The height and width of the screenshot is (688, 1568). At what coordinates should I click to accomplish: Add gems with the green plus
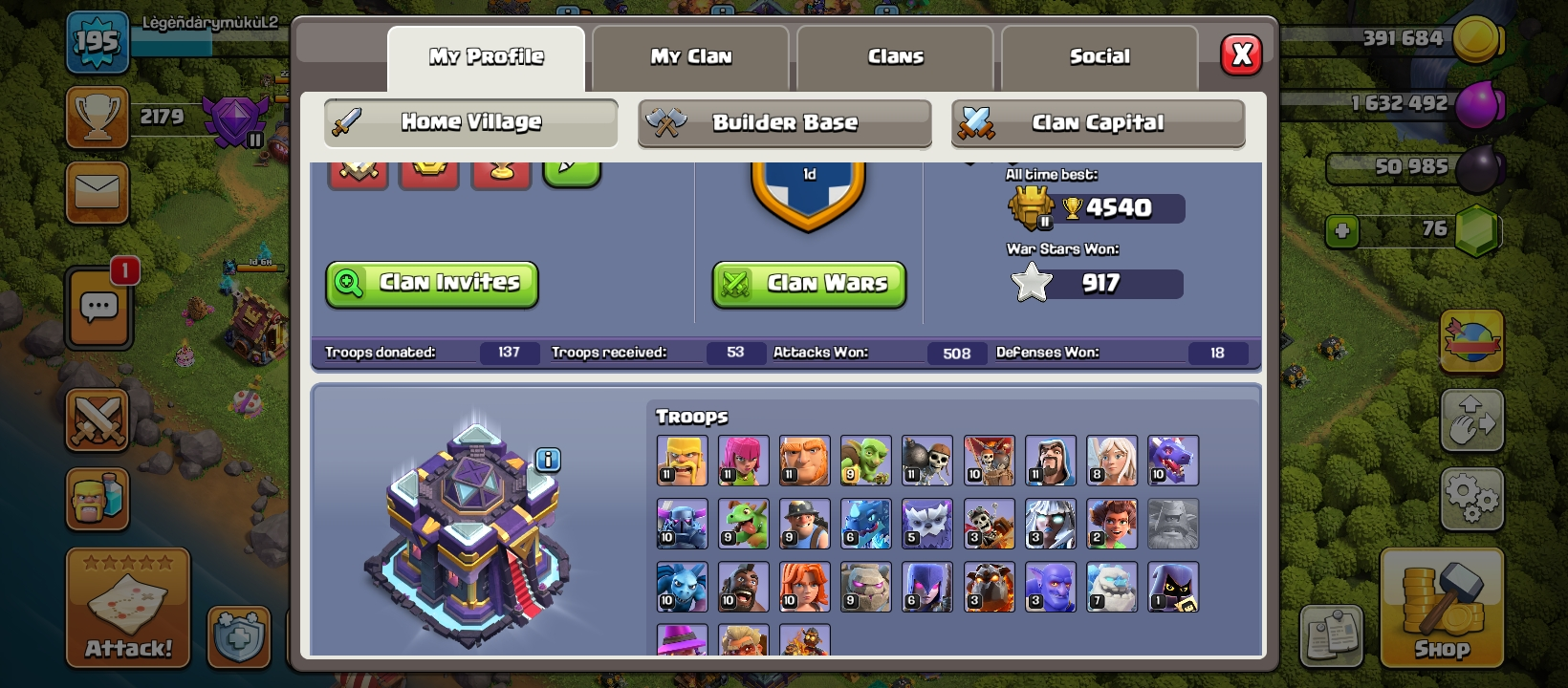[x=1342, y=231]
